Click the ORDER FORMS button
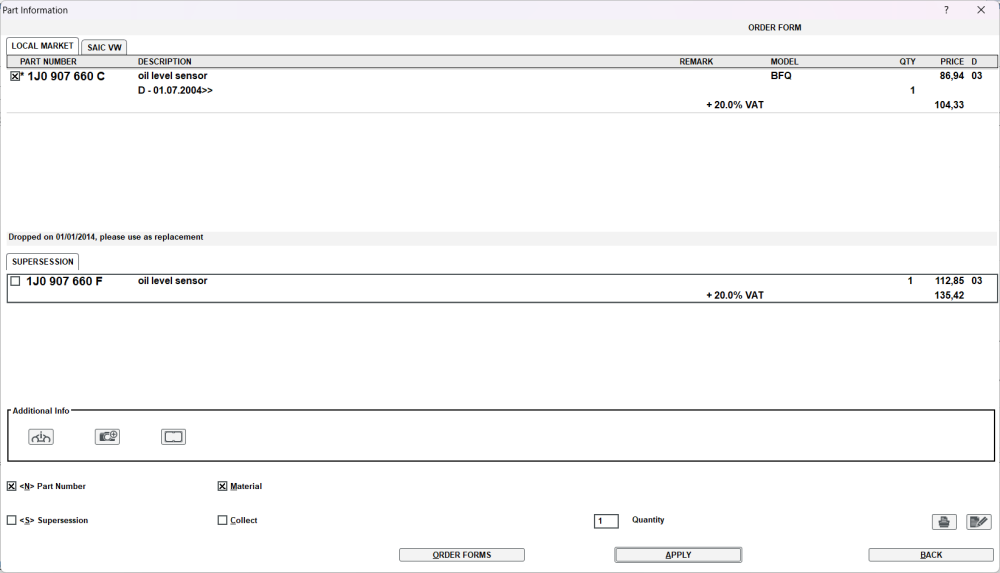 pos(462,555)
